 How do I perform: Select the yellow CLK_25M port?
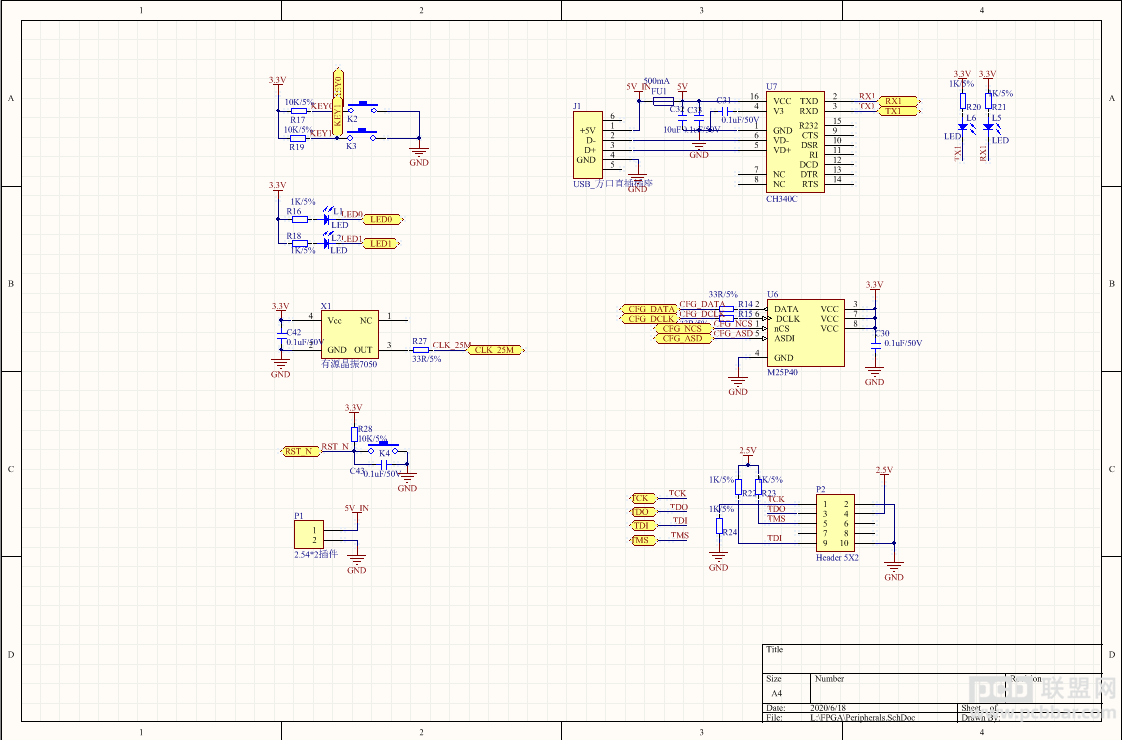(x=496, y=350)
